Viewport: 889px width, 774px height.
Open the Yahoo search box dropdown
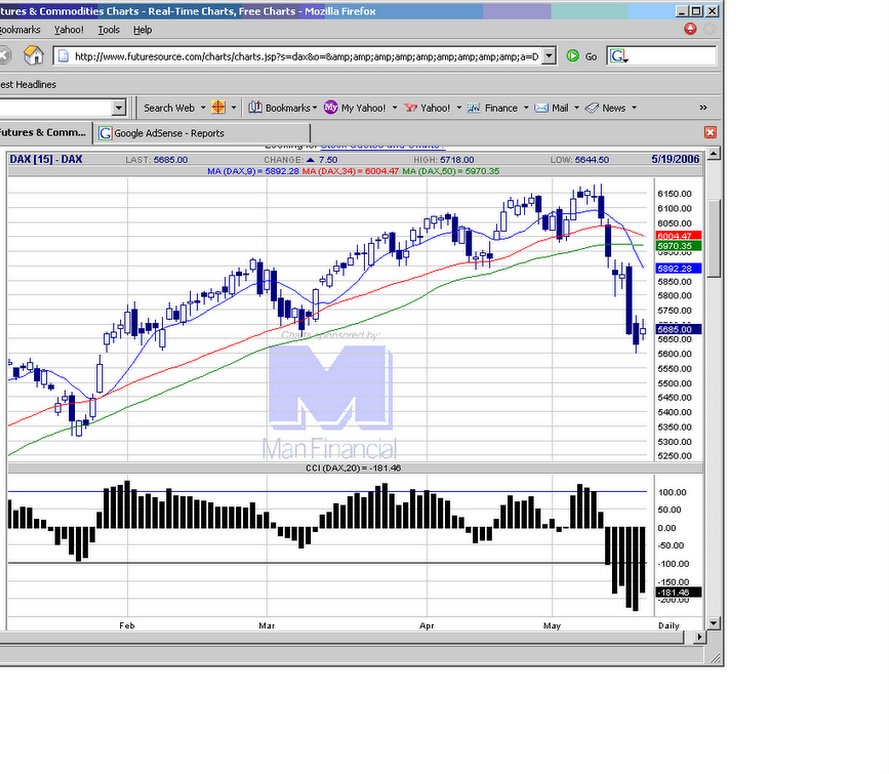118,107
